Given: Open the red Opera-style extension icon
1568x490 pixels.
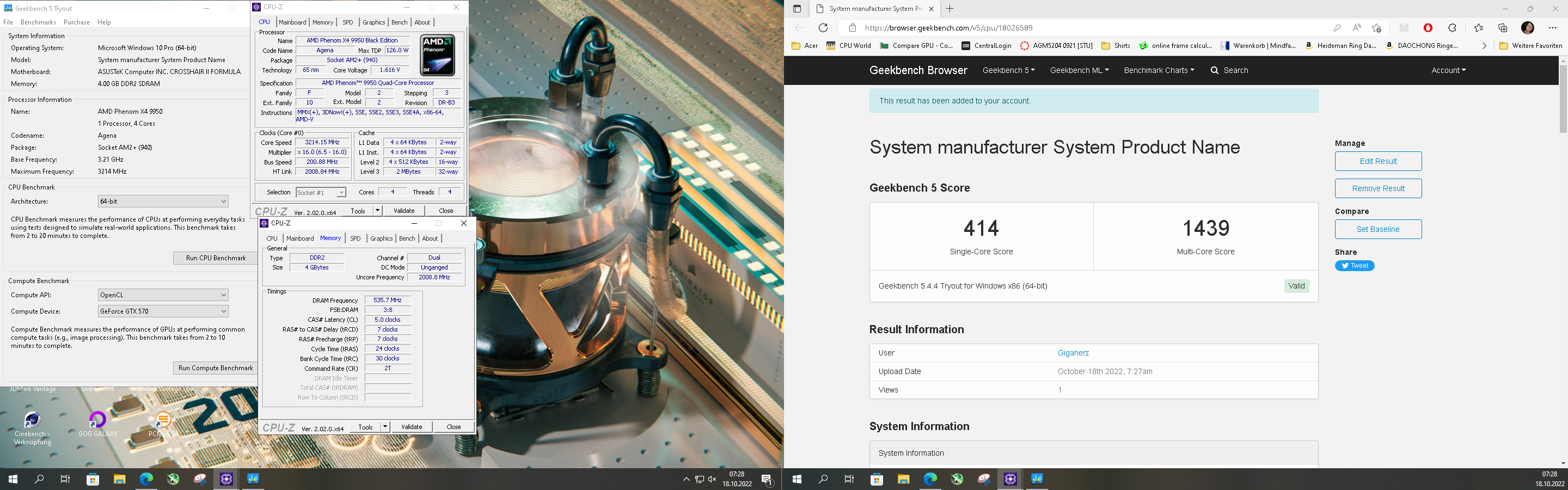Looking at the screenshot, I should [1428, 27].
